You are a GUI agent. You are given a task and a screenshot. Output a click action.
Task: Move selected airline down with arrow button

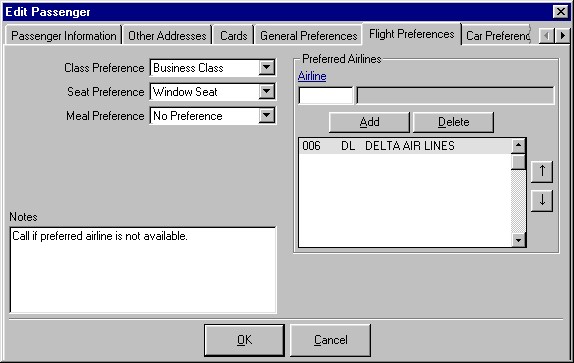542,201
